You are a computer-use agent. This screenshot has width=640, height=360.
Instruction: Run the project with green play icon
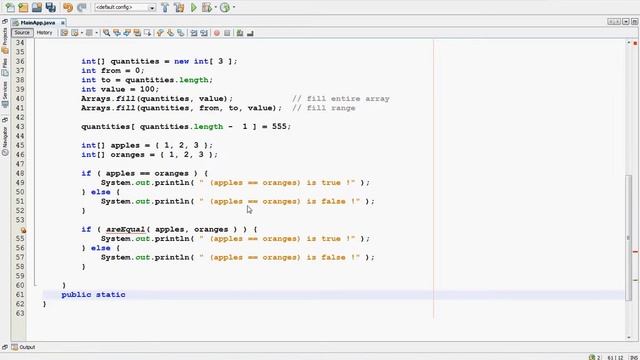tap(194, 7)
